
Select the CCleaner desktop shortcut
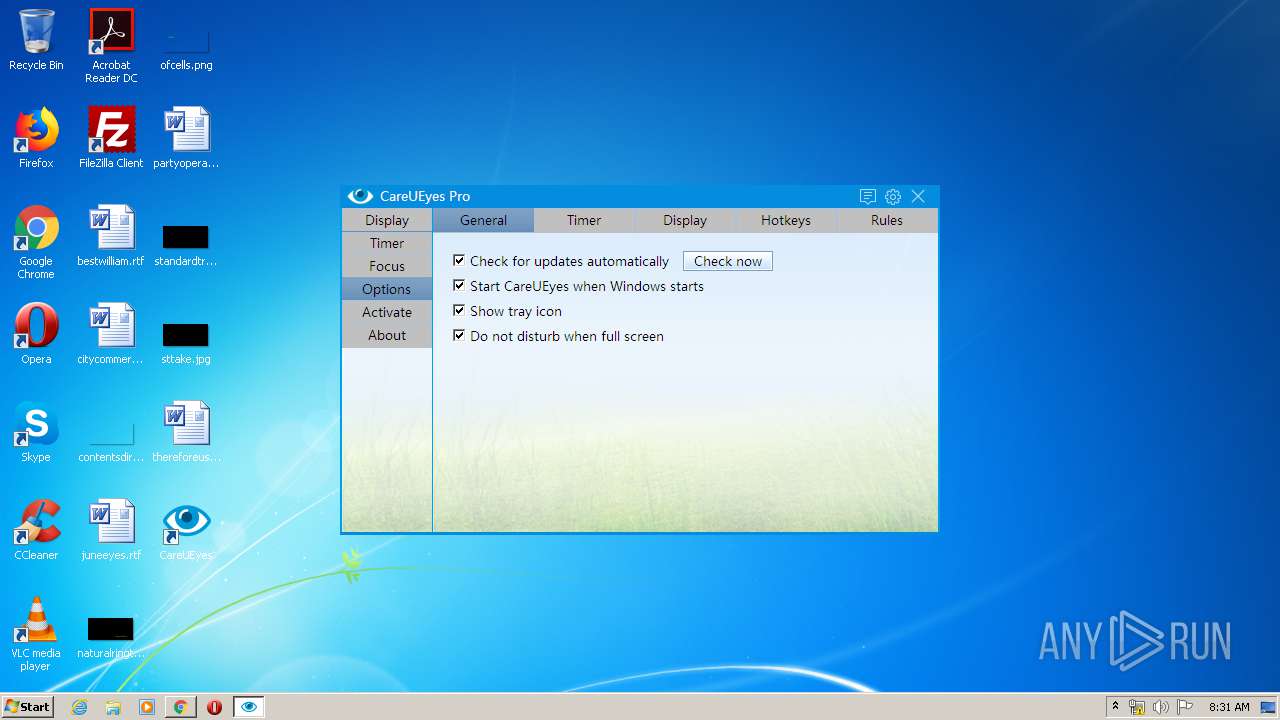point(36,530)
